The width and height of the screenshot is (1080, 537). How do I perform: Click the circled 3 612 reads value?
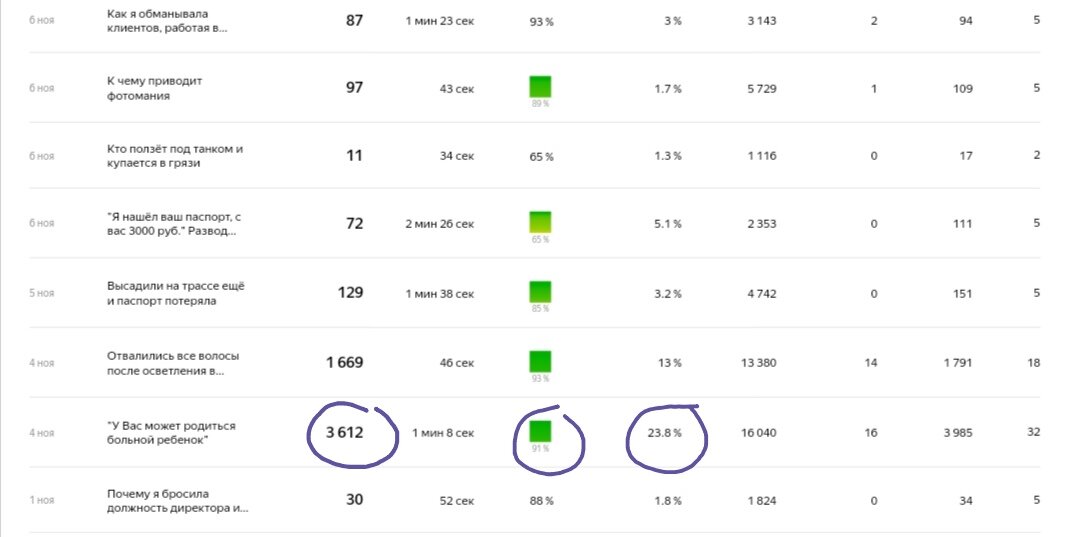click(x=344, y=432)
